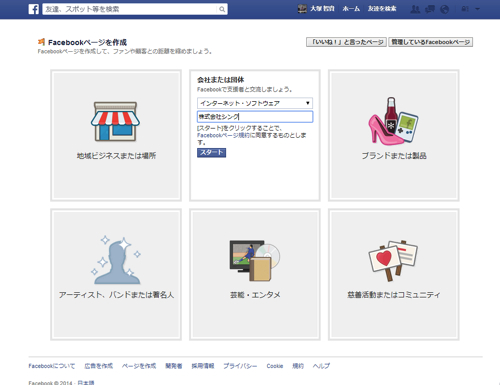Image resolution: width=500 pixels, height=385 pixels.
Task: Open Cookie footer link
Action: [x=275, y=366]
